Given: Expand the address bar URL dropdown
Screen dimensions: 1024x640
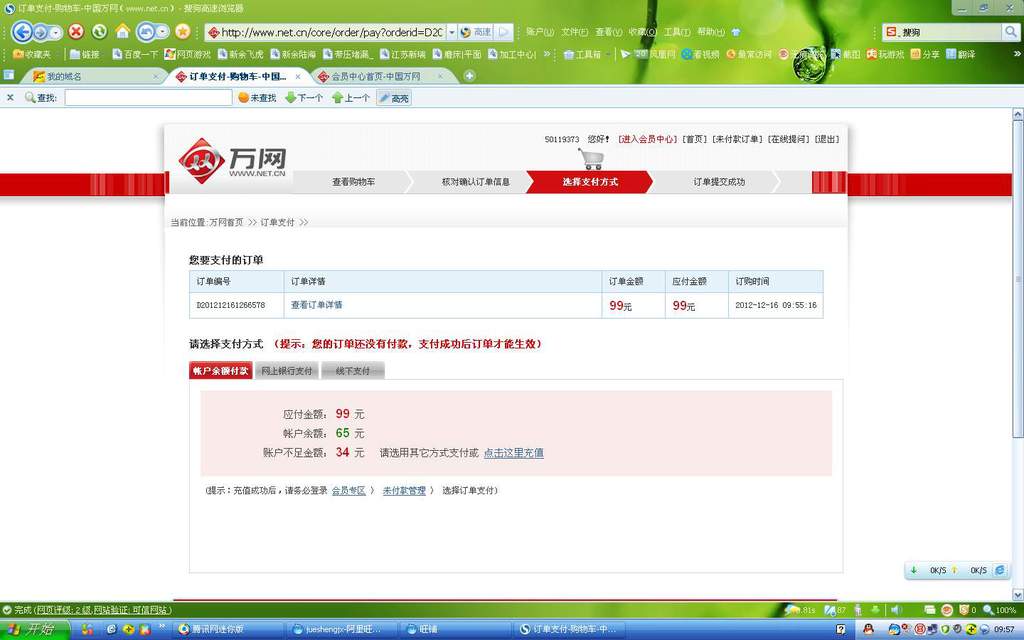Looking at the screenshot, I should [x=451, y=32].
